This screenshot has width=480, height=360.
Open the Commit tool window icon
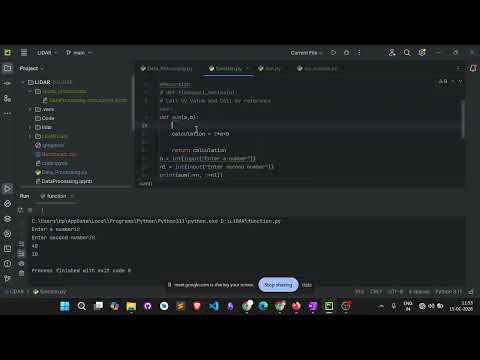pos(7,83)
